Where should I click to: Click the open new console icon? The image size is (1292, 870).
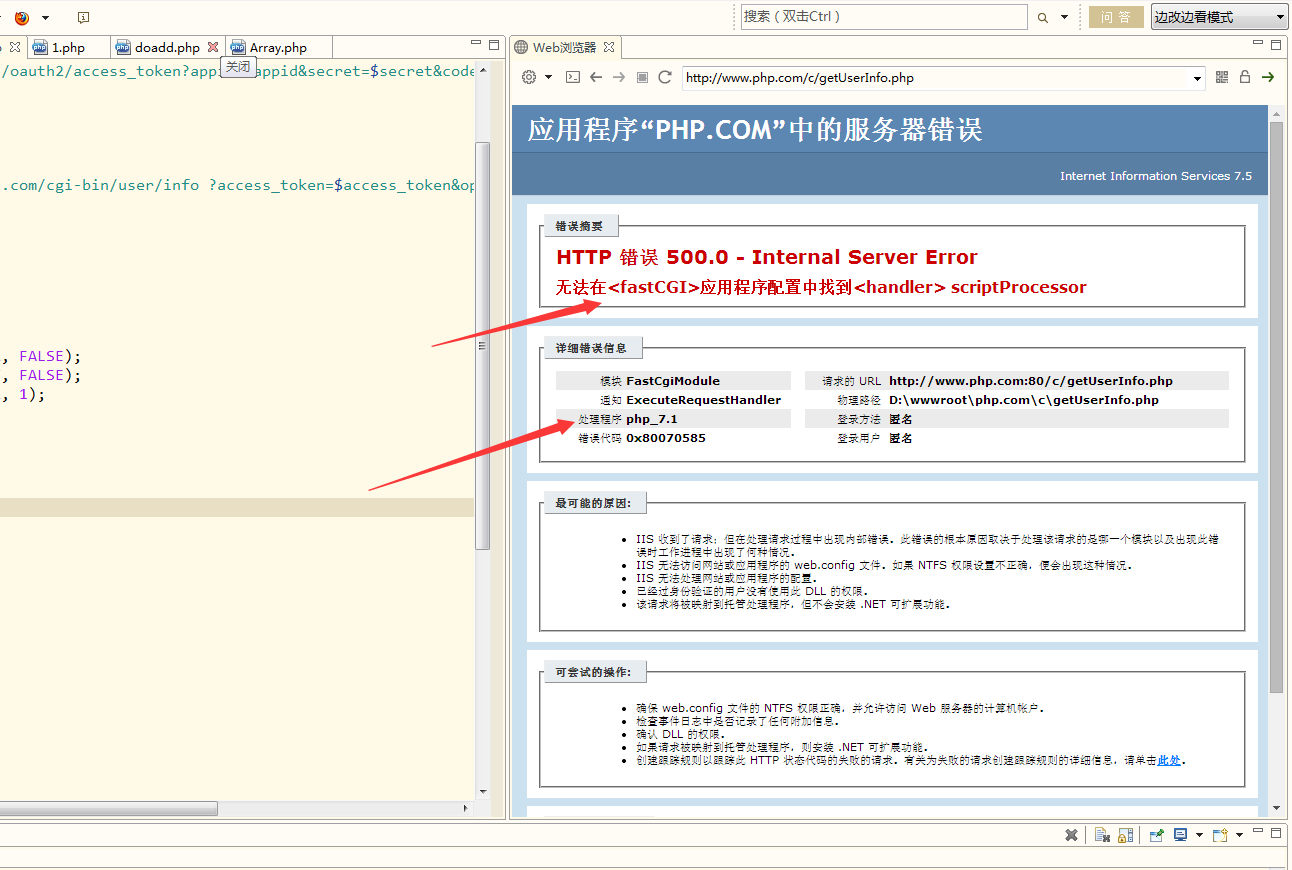click(x=1220, y=835)
